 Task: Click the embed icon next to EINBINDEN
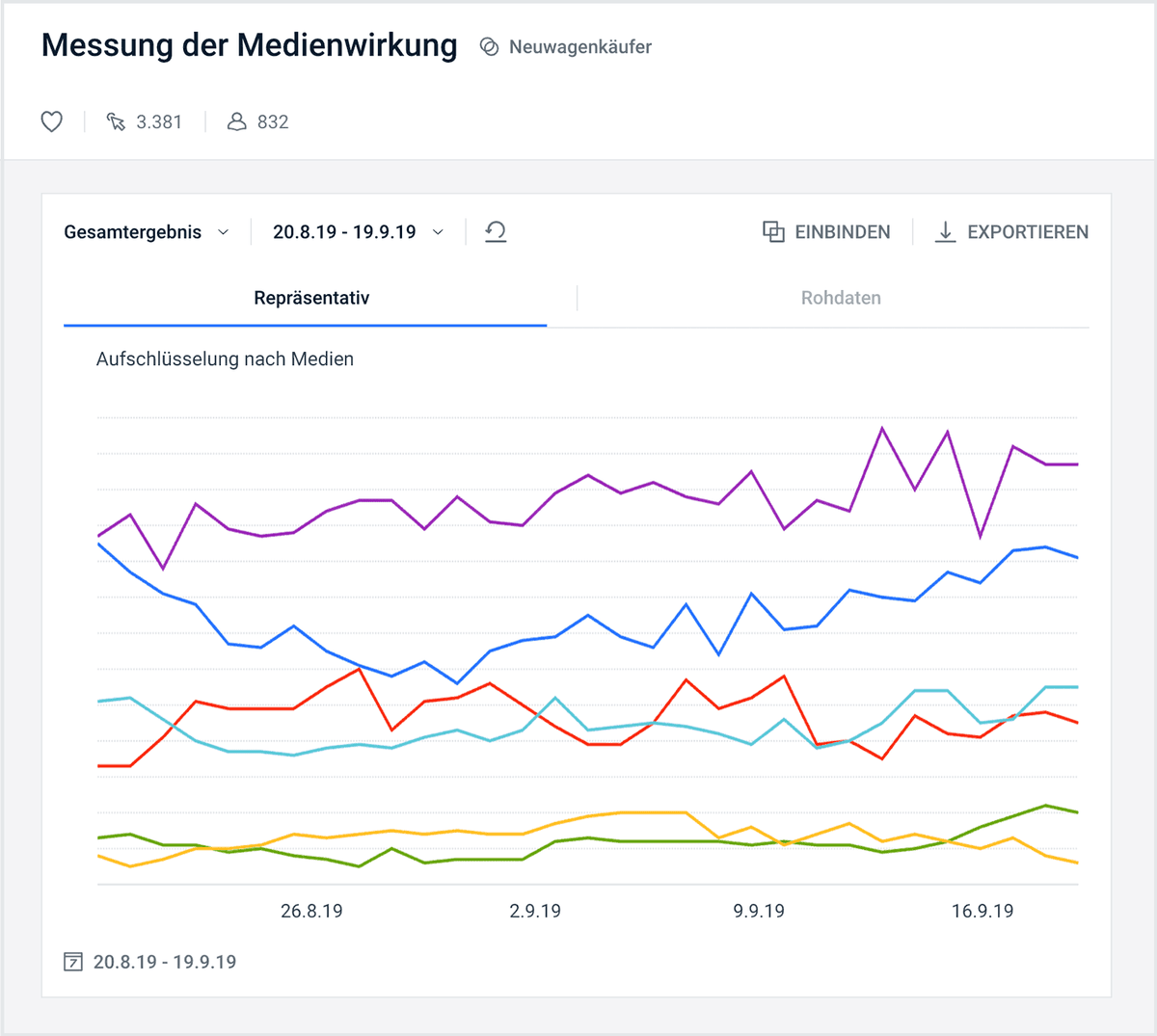(773, 231)
